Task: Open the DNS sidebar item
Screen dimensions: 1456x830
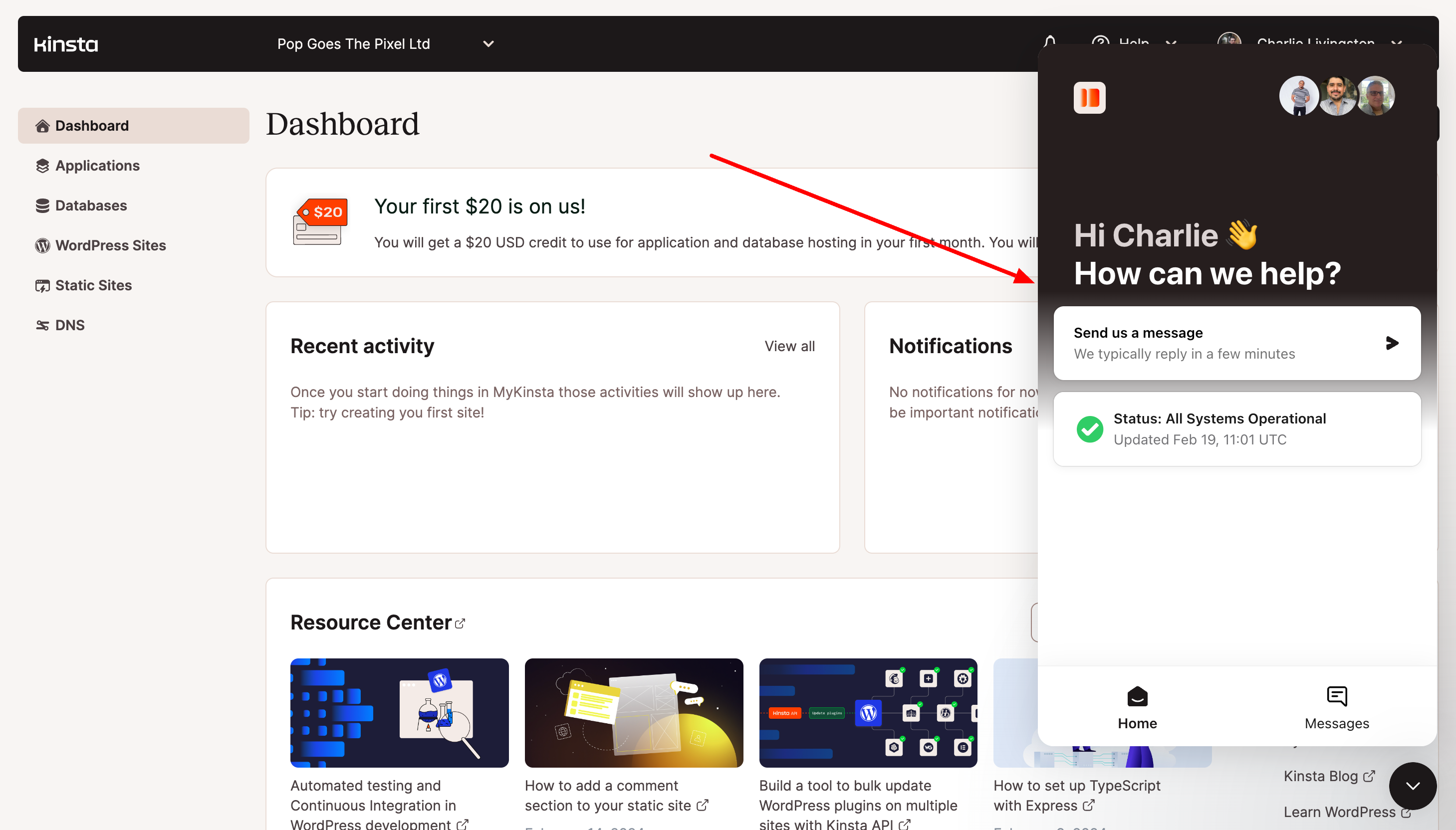Action: tap(69, 325)
